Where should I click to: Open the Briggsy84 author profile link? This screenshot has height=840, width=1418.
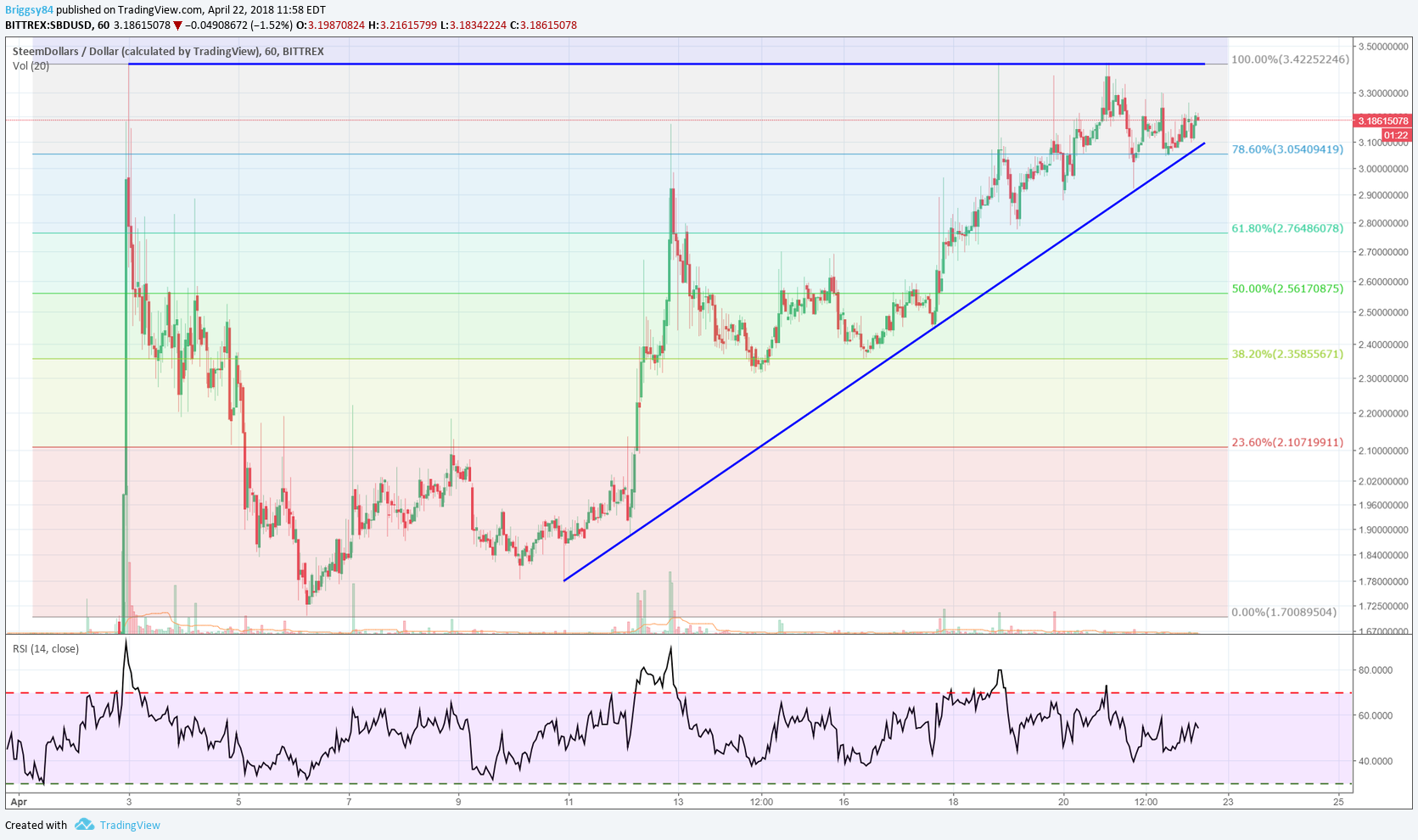pyautogui.click(x=30, y=10)
